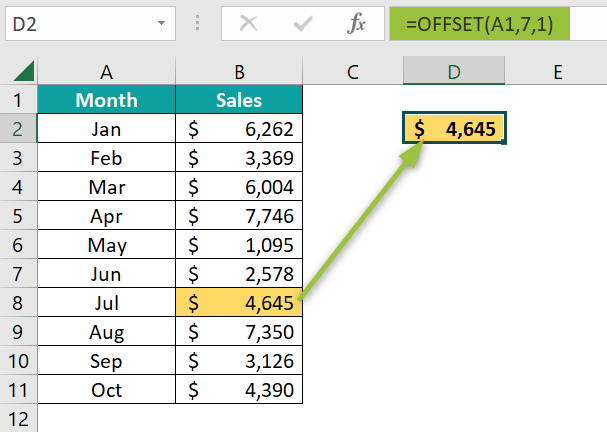607x432 pixels.
Task: Select row 6 header
Action: pyautogui.click(x=18, y=245)
